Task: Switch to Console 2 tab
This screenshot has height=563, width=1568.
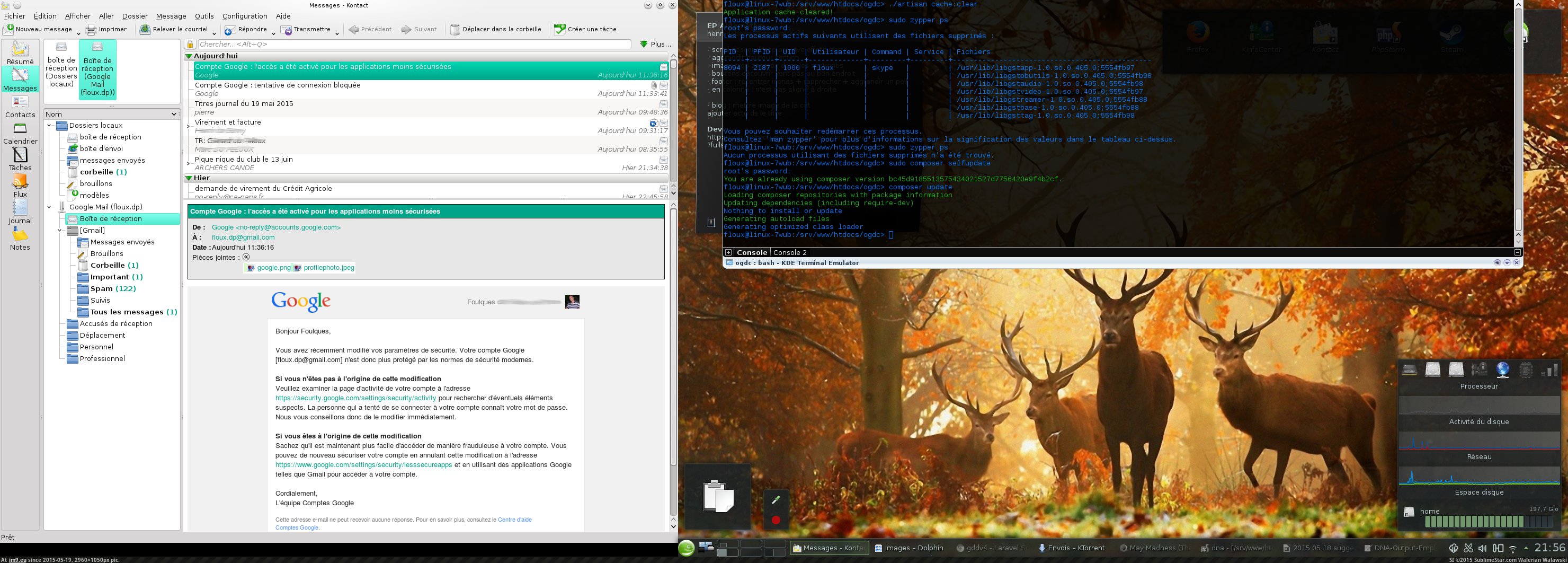Action: pos(789,252)
